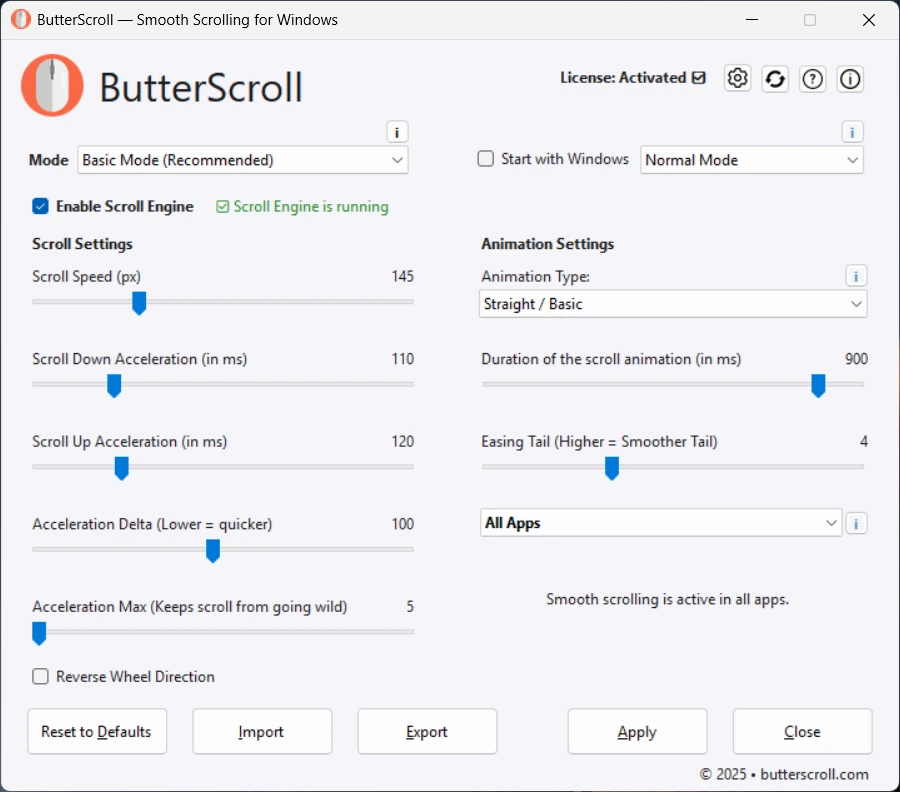Enable Reverse Wheel Direction checkbox

(x=40, y=677)
